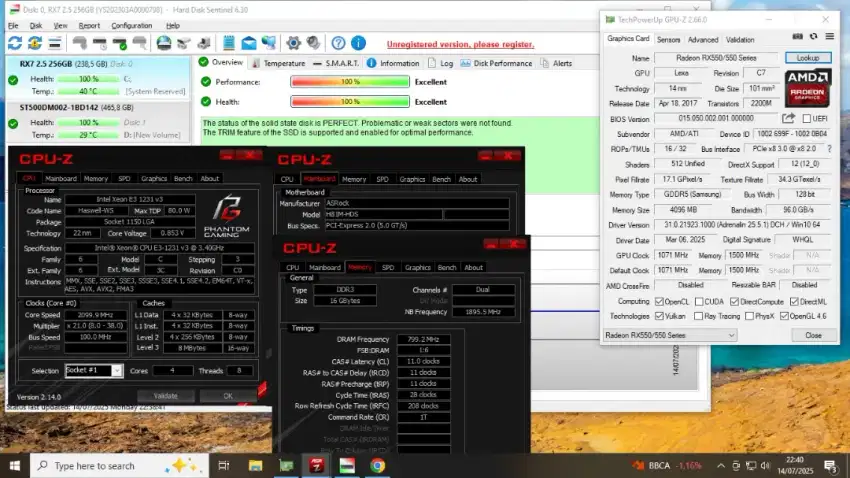Toggle the UEFI checkbox in GPU-Z

coord(807,119)
